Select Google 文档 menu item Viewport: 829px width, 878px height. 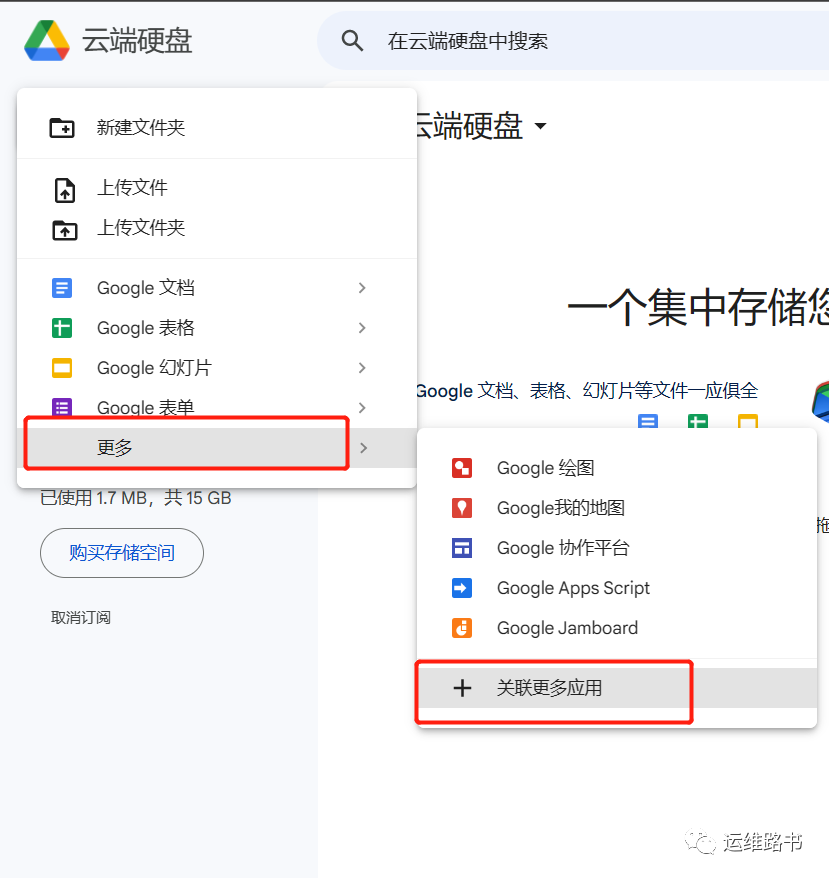[217, 288]
